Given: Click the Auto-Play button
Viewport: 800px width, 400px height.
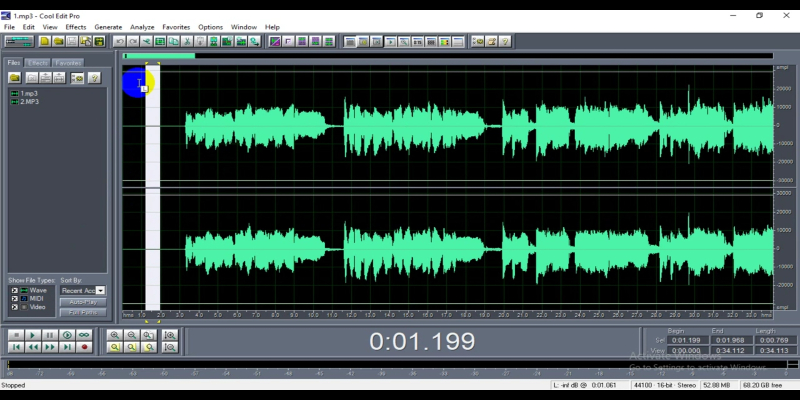Looking at the screenshot, I should 82,302.
